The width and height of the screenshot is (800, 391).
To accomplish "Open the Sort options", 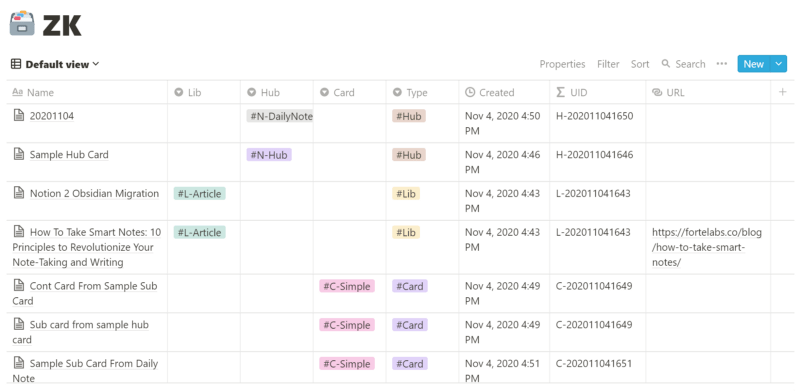I will point(640,64).
